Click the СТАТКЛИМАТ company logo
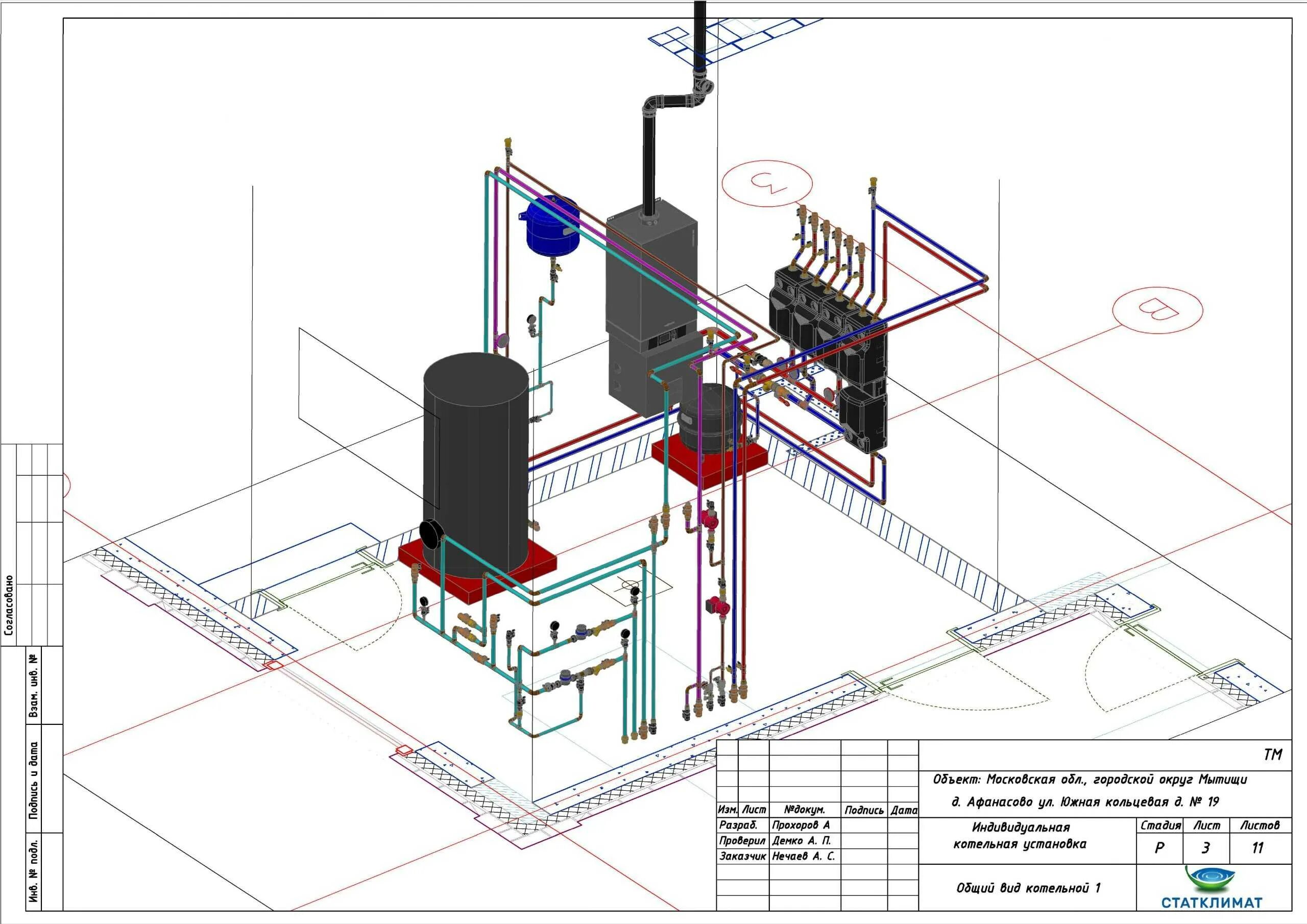The height and width of the screenshot is (924, 1307). (1211, 888)
